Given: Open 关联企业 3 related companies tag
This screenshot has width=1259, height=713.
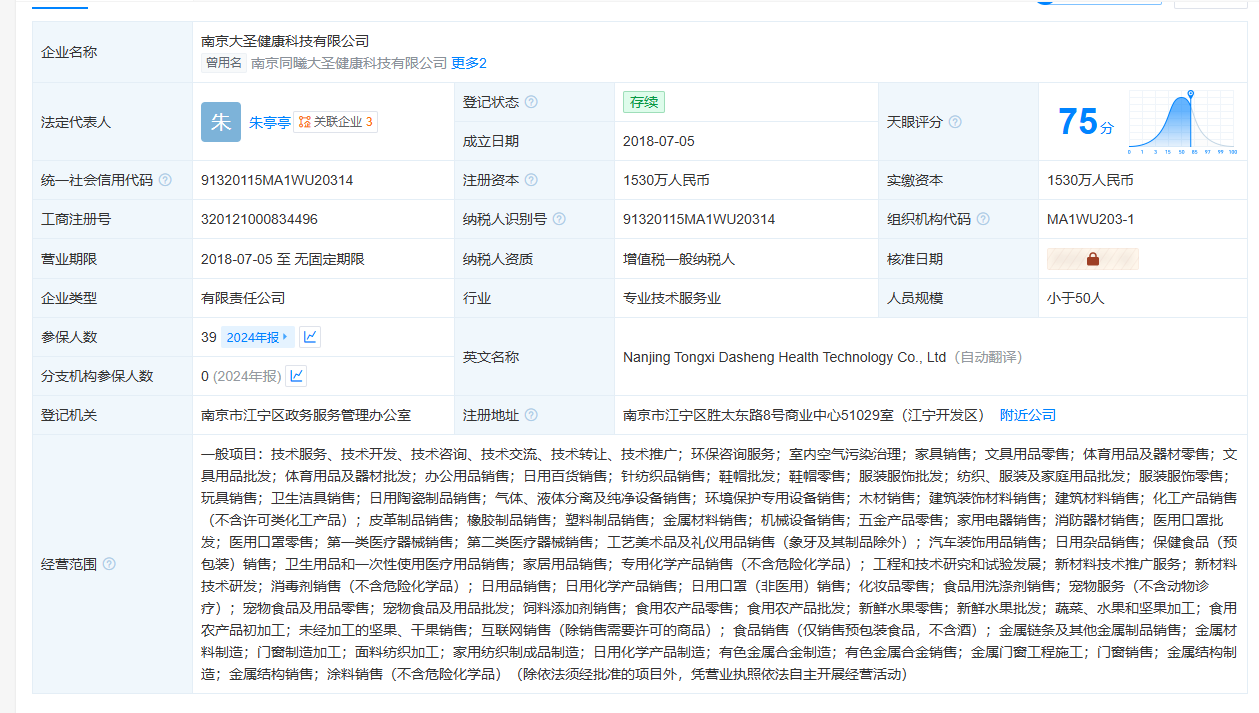Looking at the screenshot, I should (x=336, y=122).
